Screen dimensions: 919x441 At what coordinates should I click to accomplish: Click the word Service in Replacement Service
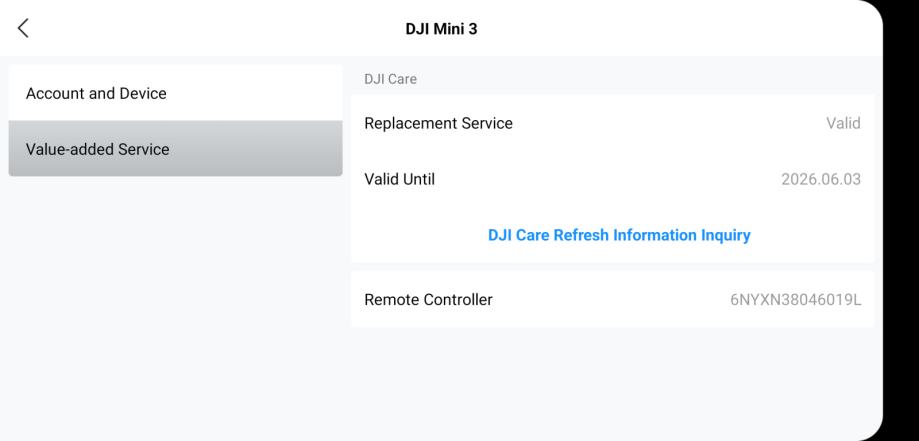click(x=485, y=124)
